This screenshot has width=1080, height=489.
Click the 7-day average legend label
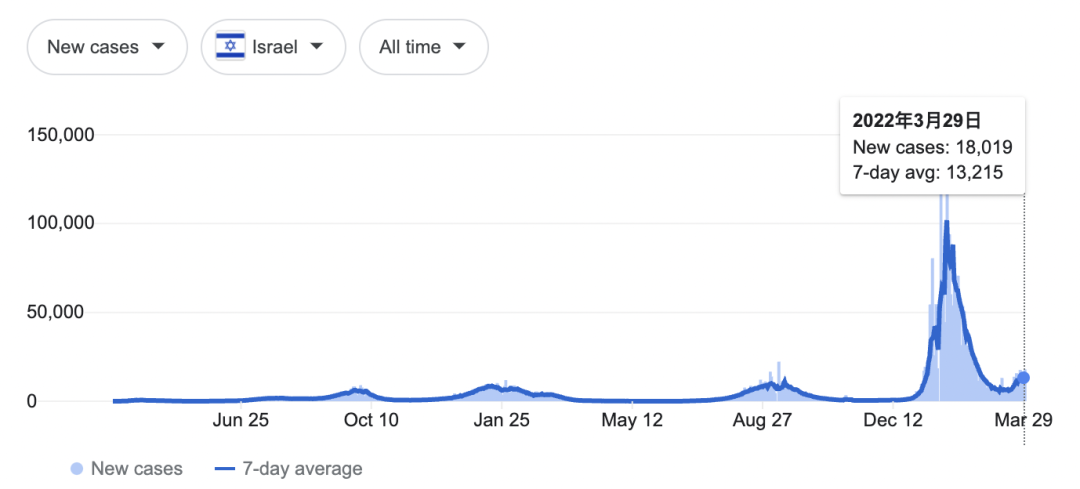(x=300, y=468)
